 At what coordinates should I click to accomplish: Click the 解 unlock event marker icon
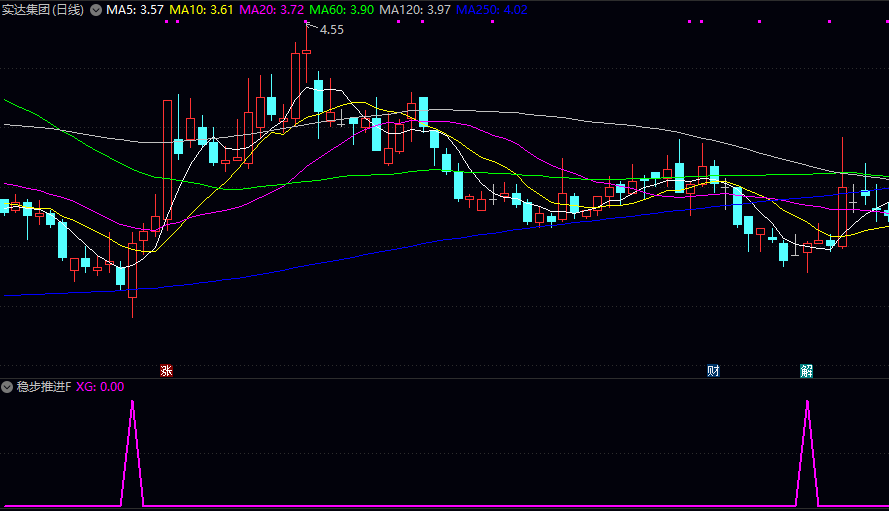tap(806, 371)
